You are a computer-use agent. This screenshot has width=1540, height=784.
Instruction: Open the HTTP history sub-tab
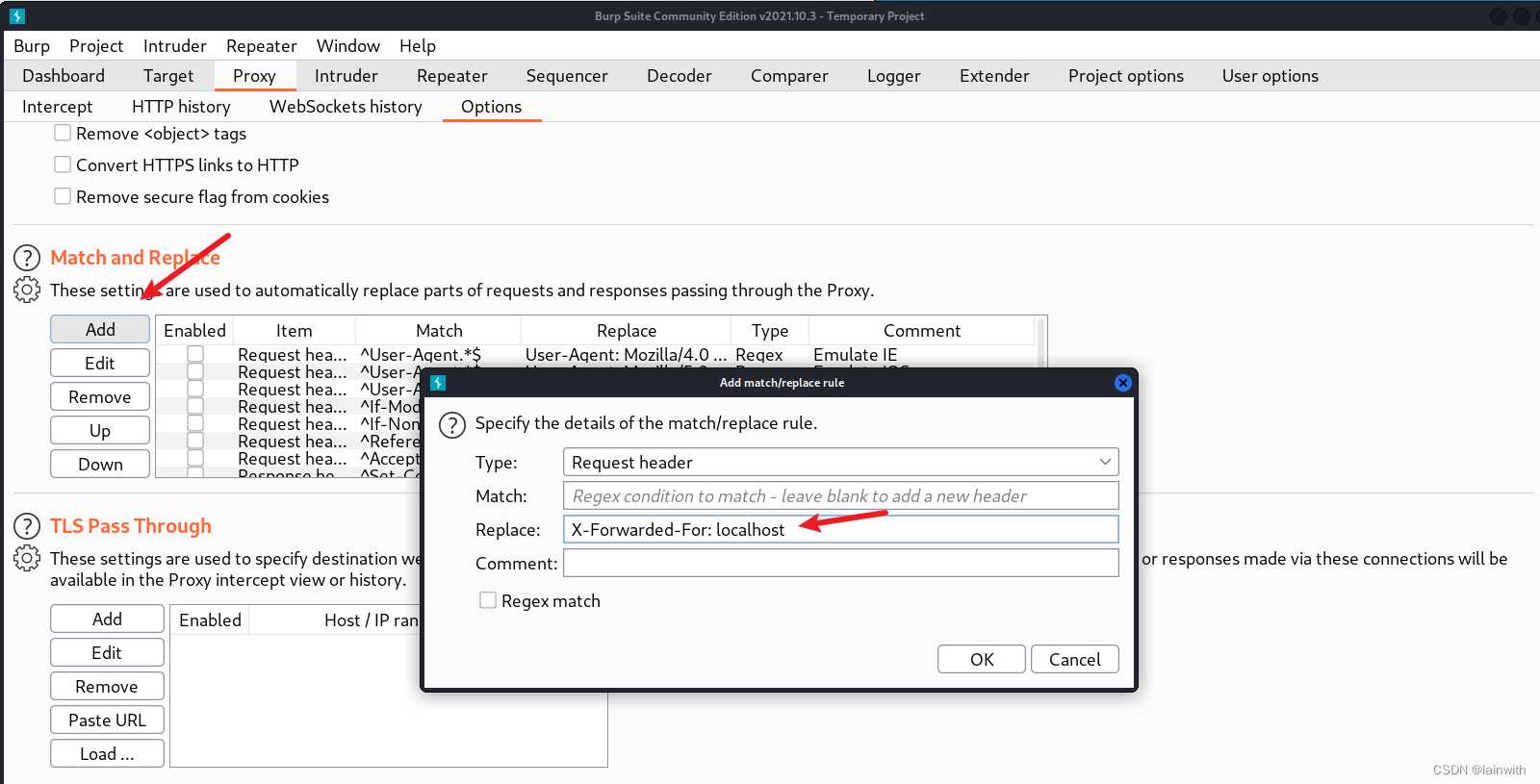click(181, 107)
